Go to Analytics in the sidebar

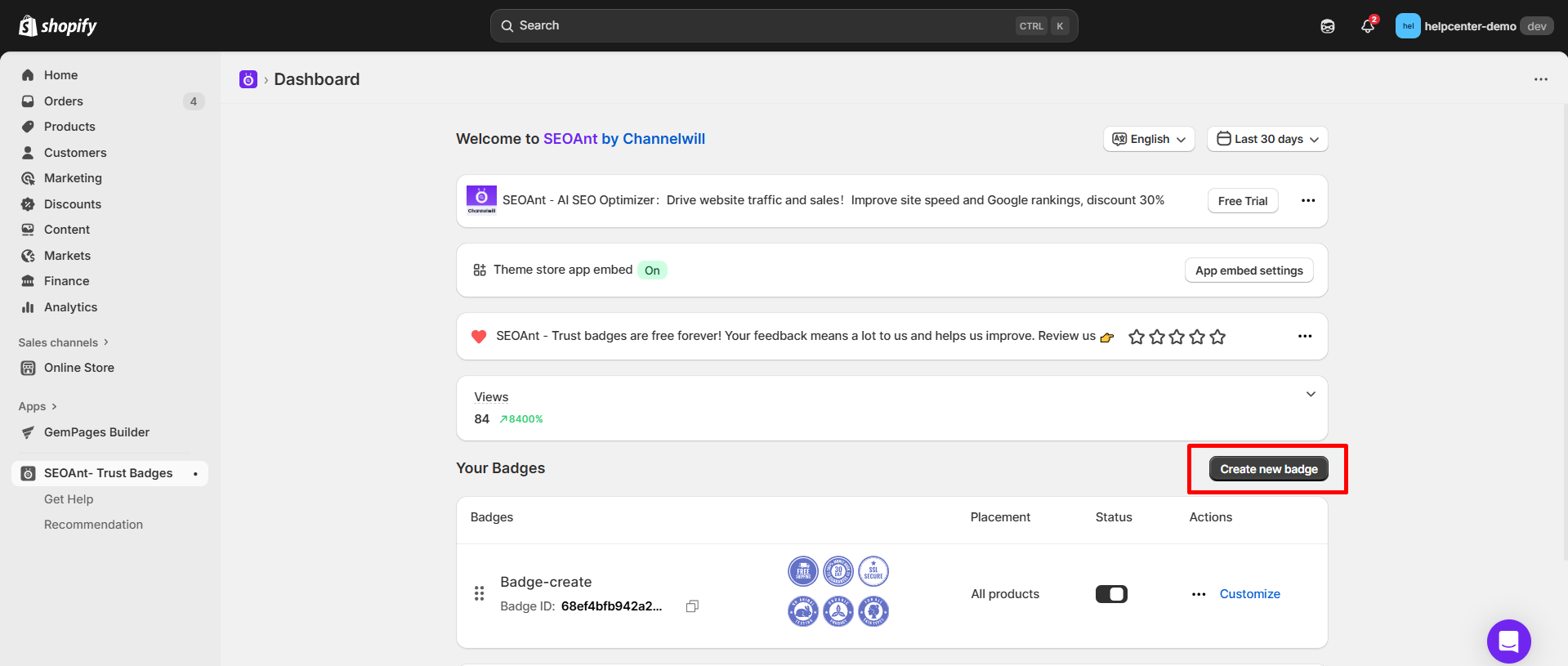pos(70,307)
